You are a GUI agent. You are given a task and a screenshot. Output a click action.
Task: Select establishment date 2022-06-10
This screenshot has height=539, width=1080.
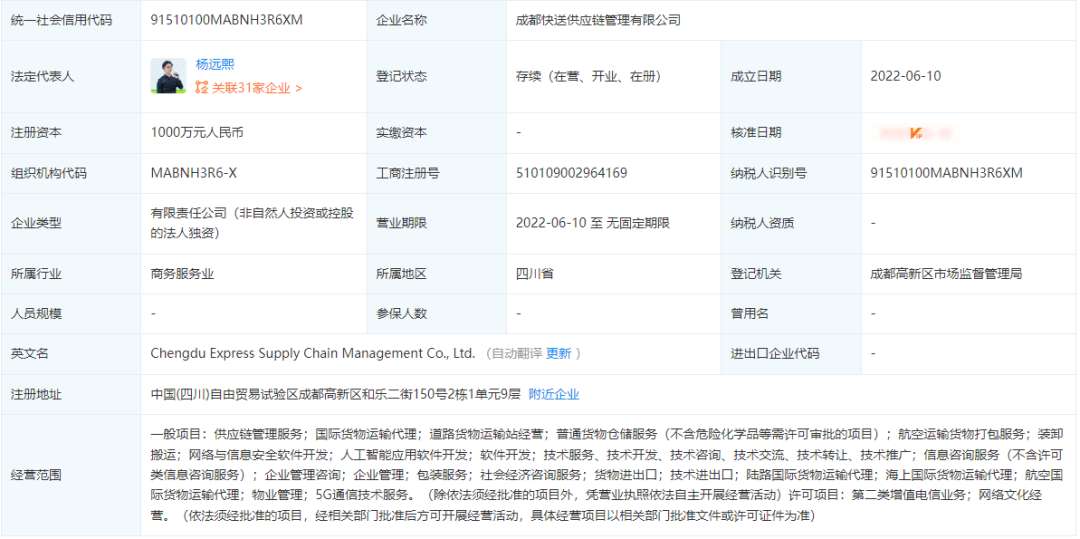pos(905,76)
